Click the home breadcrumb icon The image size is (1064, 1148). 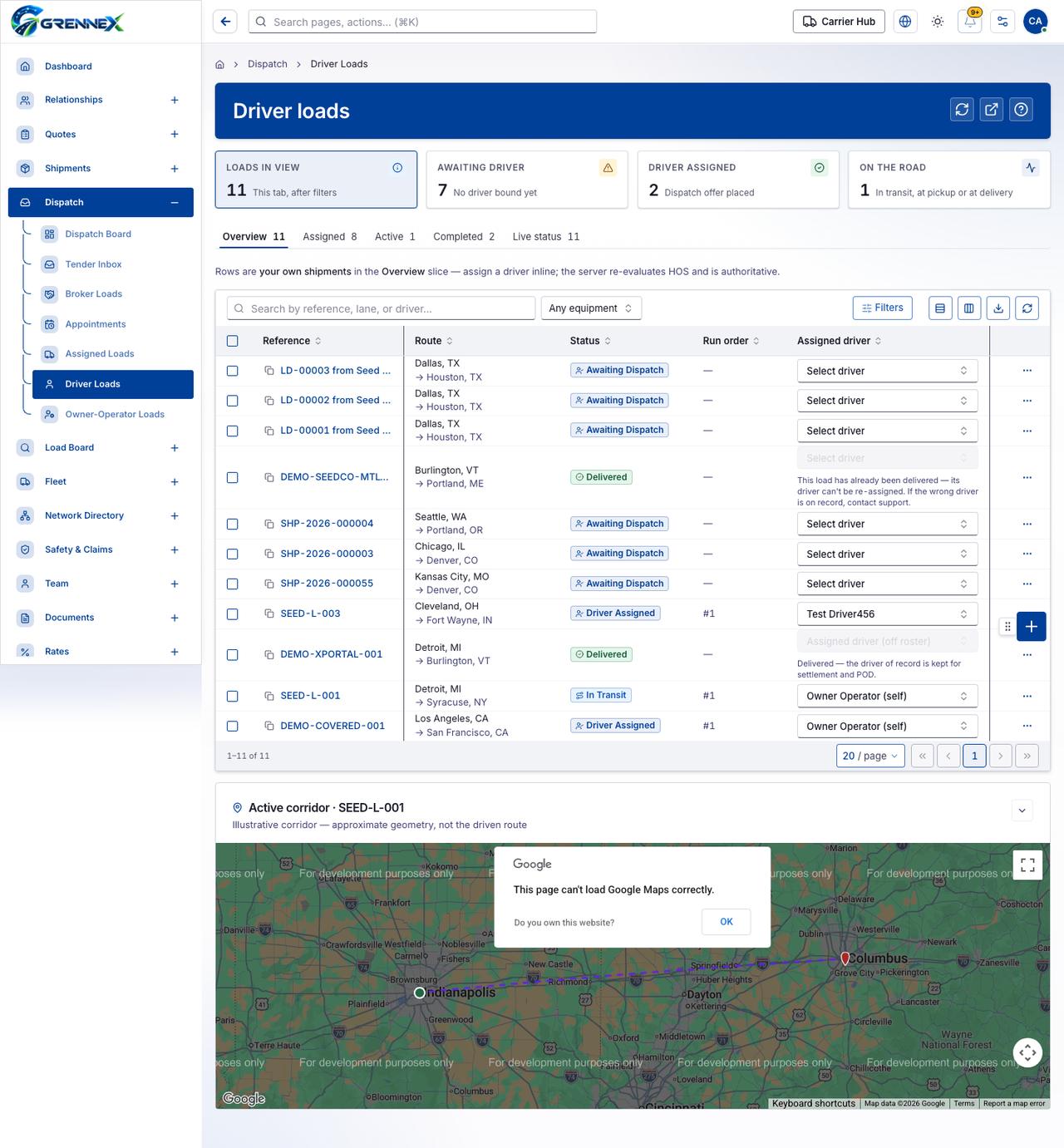(x=220, y=64)
